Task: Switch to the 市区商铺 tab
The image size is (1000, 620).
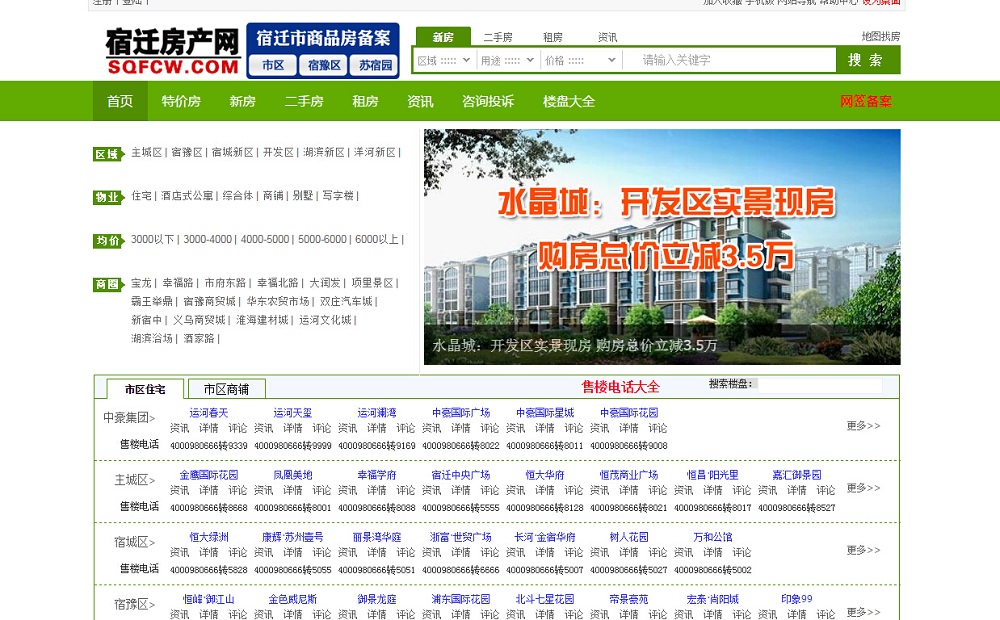Action: click(x=226, y=389)
